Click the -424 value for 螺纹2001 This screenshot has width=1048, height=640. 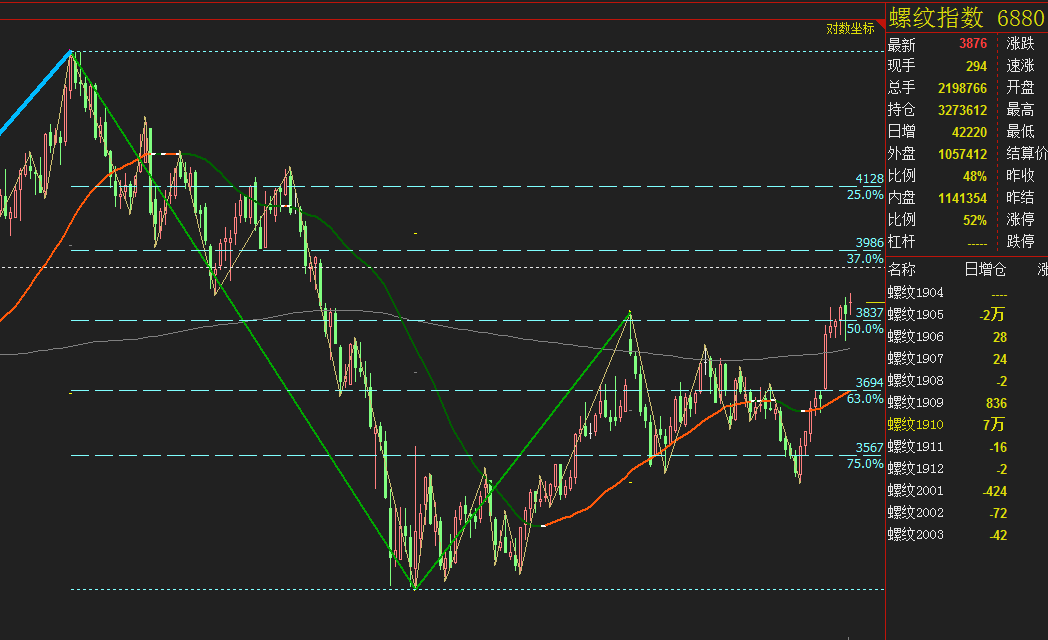coord(995,491)
